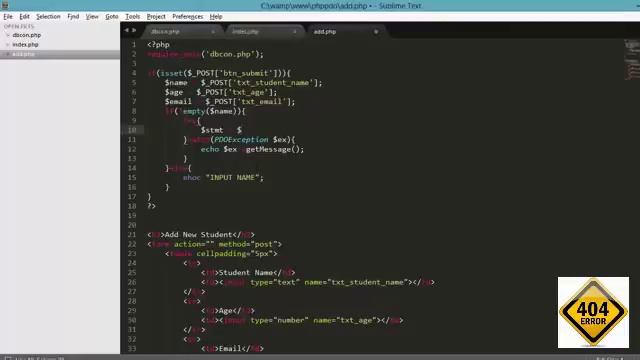This screenshot has height=360, width=640.
Task: Click $stmt on line 10
Action: [212, 130]
